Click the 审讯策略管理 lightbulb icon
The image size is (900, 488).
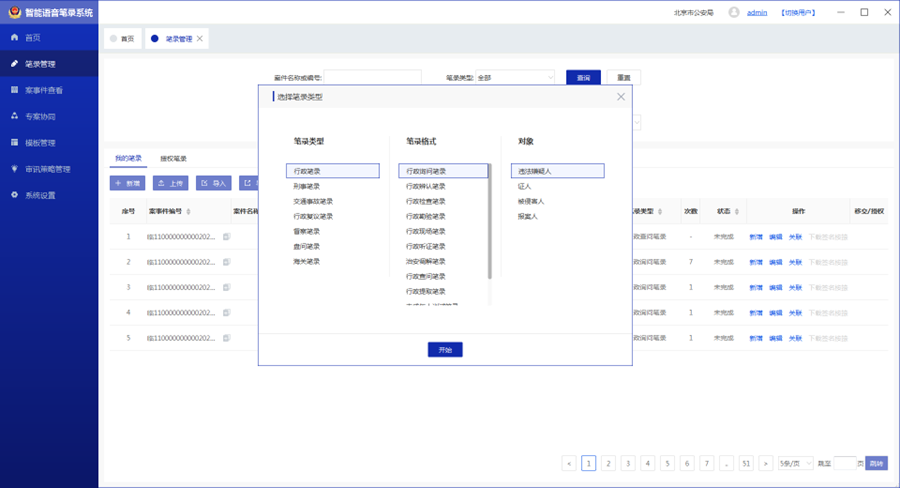click(x=14, y=168)
